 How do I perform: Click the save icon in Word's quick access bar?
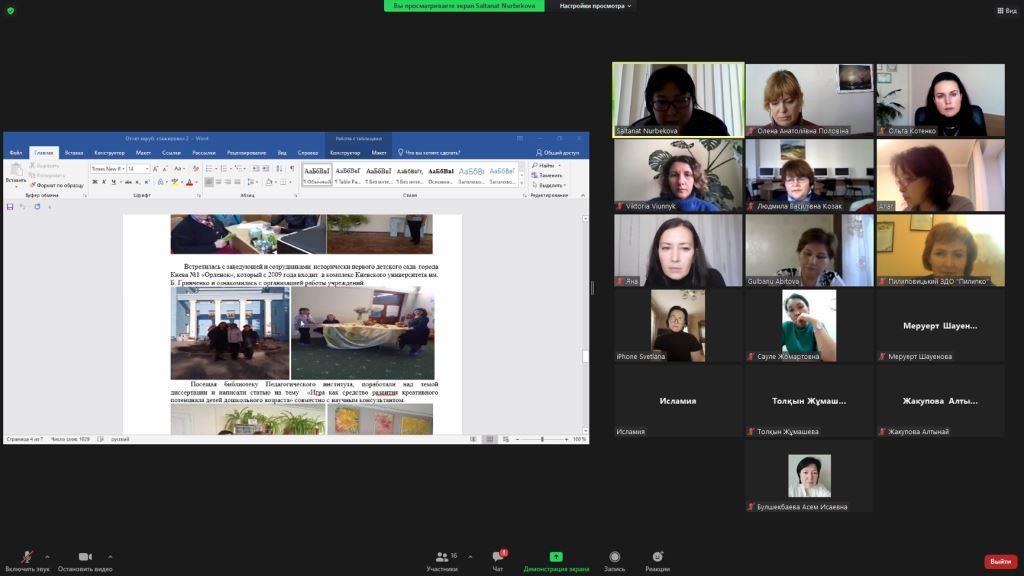coord(10,207)
